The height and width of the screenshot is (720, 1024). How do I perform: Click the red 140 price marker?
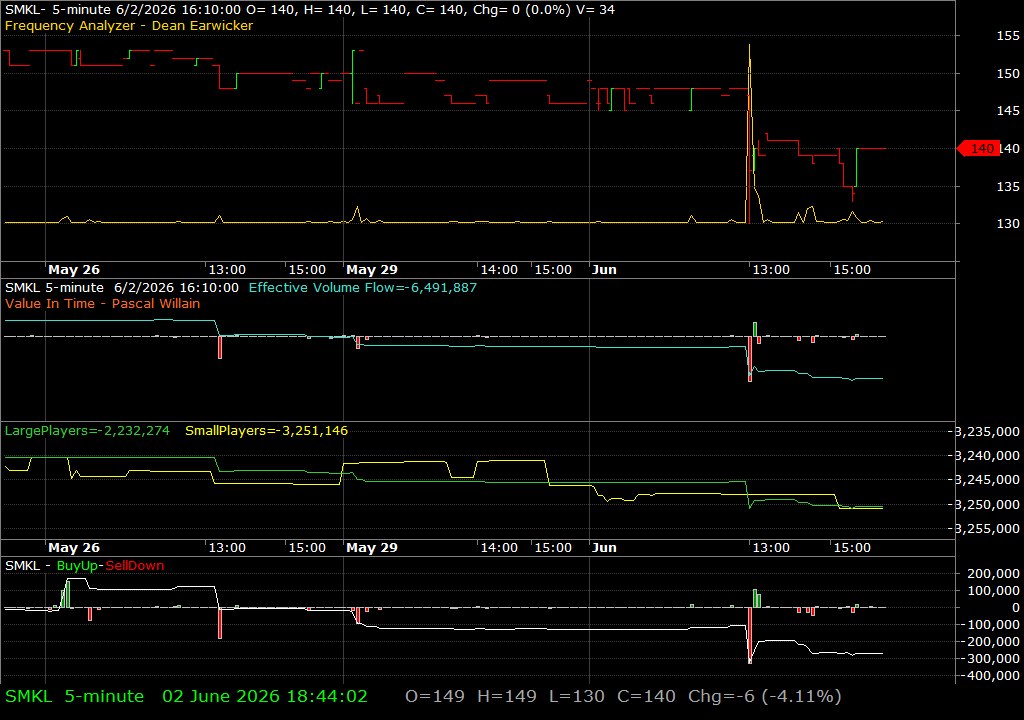[978, 149]
